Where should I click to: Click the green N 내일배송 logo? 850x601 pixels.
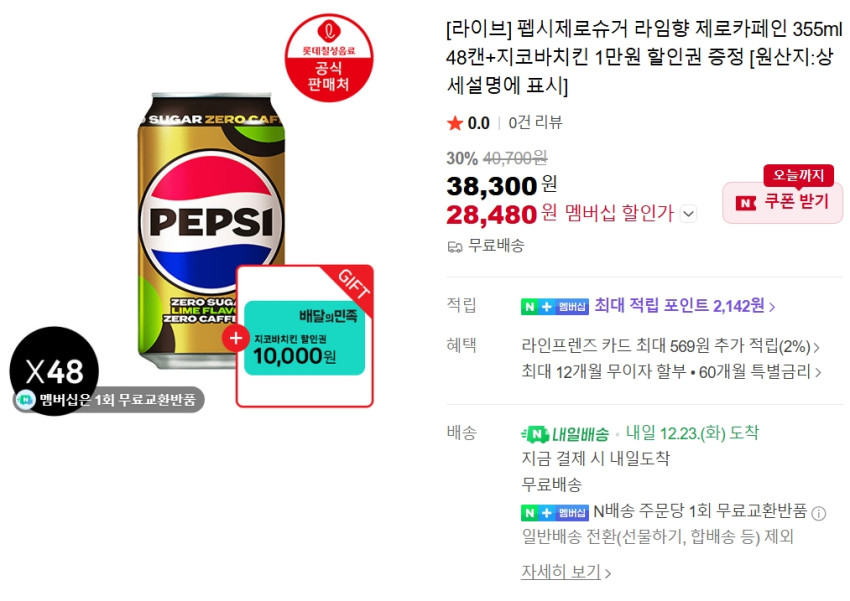pos(565,434)
